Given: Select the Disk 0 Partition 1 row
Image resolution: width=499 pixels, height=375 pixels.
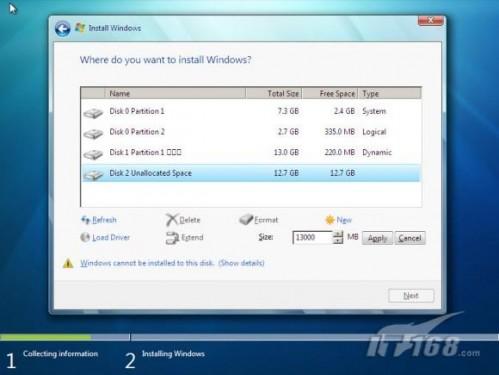Looking at the screenshot, I should 251,111.
